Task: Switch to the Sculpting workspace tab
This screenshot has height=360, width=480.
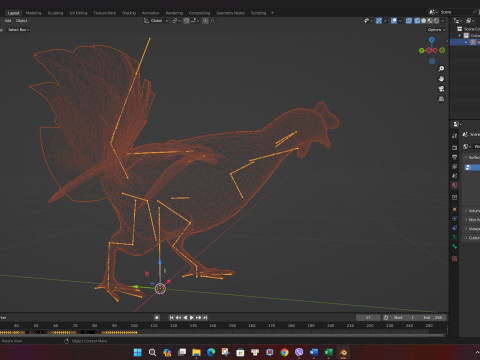Action: coord(55,13)
